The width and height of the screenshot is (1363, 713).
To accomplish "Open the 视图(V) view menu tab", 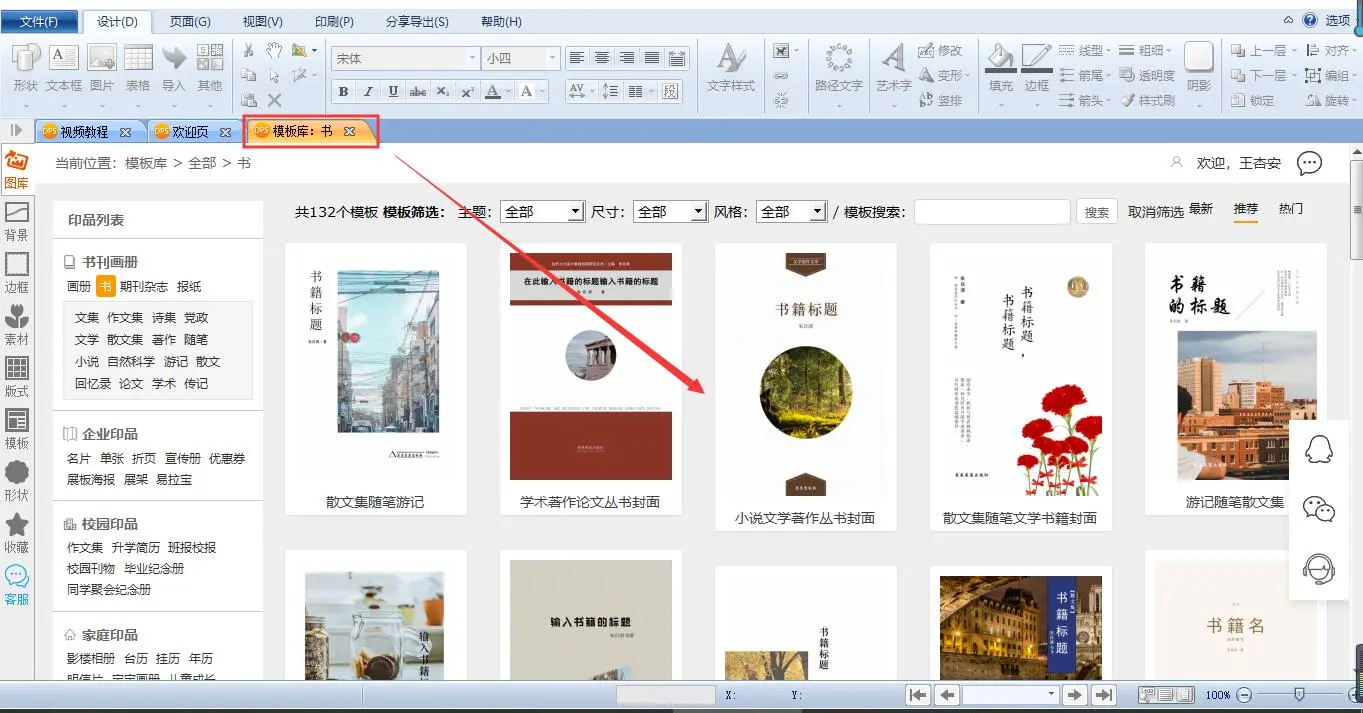I will click(262, 21).
